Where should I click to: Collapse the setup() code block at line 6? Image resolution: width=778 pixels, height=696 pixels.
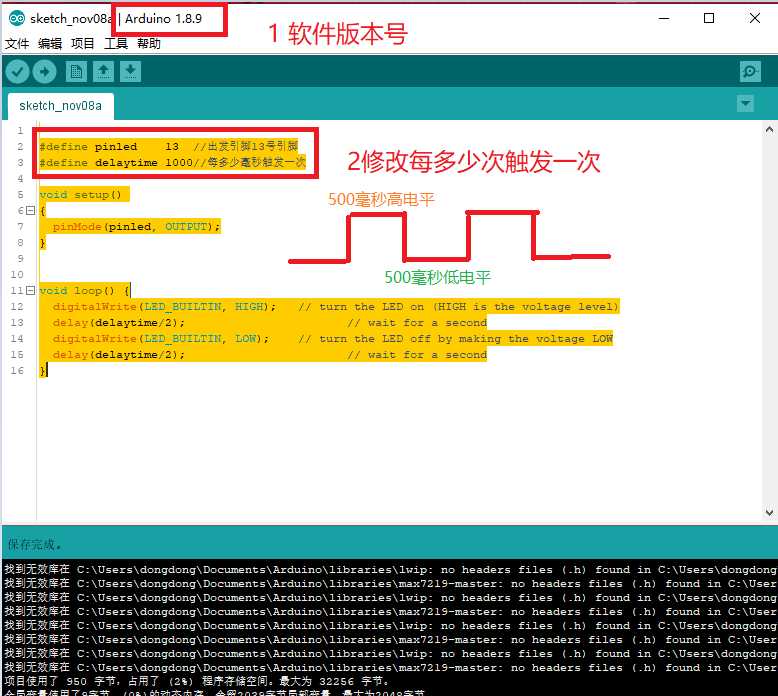pyautogui.click(x=30, y=210)
